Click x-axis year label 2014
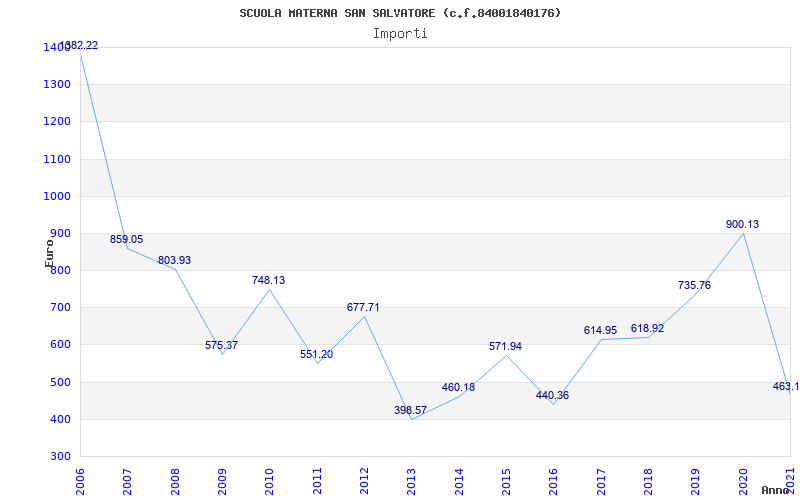 click(x=459, y=480)
